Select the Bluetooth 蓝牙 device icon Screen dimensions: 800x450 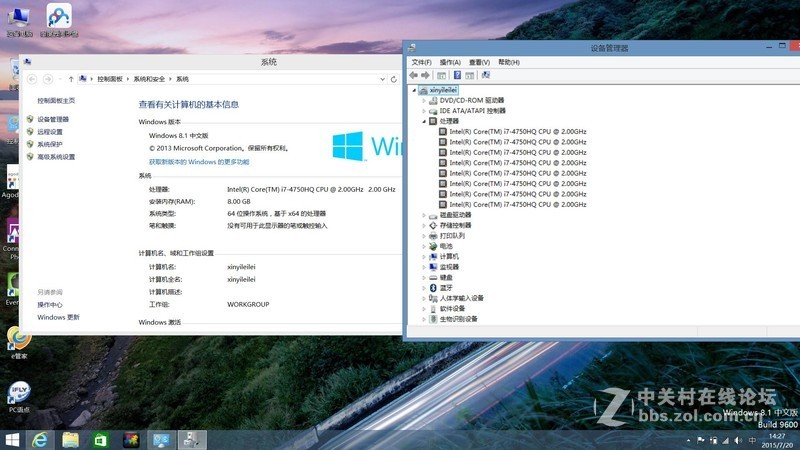tap(433, 288)
